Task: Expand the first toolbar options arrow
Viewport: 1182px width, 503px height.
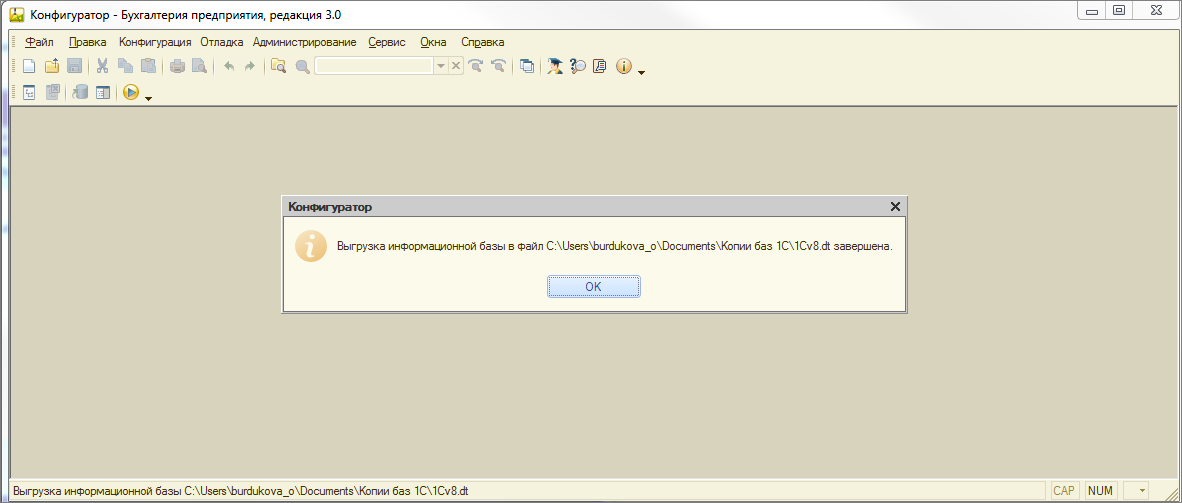Action: pos(642,73)
